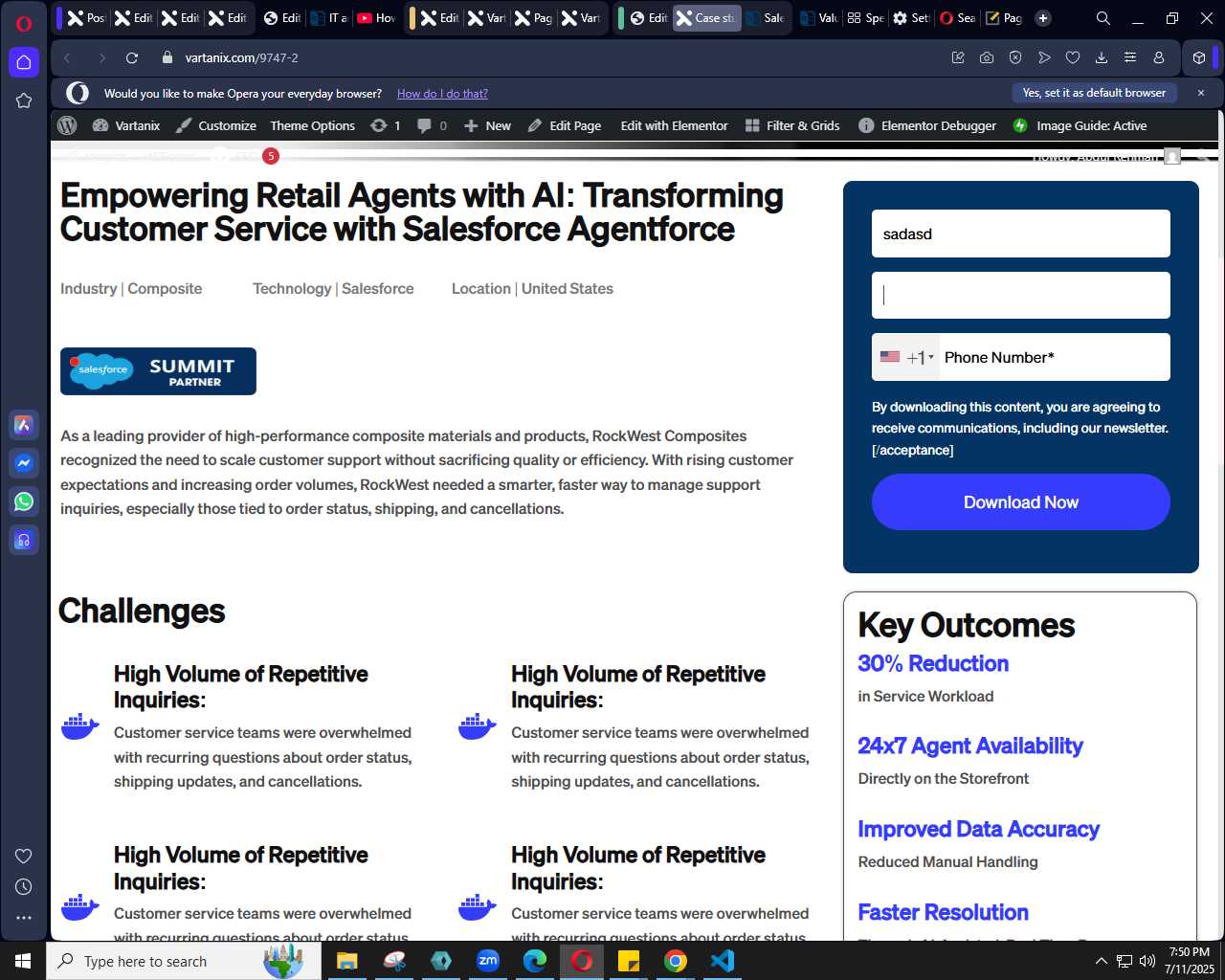Screen dimensions: 1225x980
Task: Click 'Yes, set it as default browser'
Action: pos(1094,93)
